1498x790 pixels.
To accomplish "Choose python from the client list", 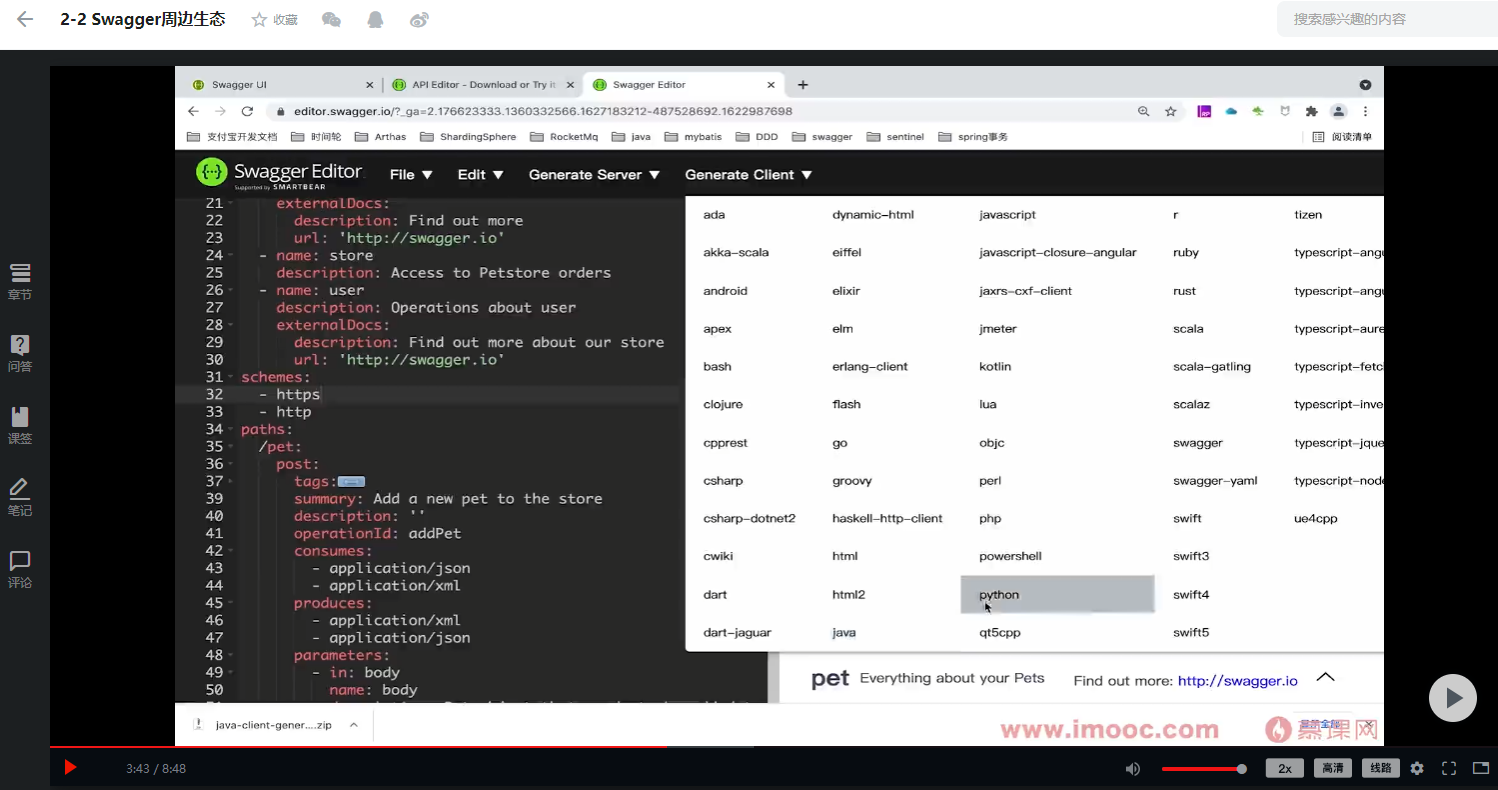I will click(1057, 595).
